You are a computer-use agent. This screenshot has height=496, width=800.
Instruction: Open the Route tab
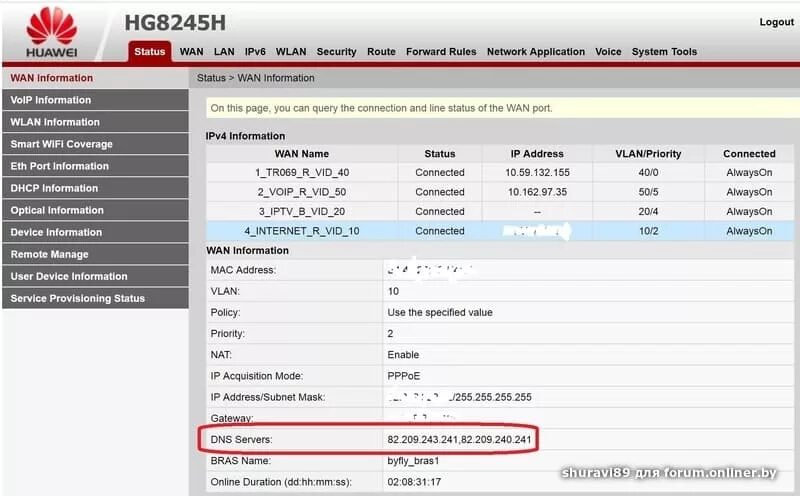click(381, 52)
